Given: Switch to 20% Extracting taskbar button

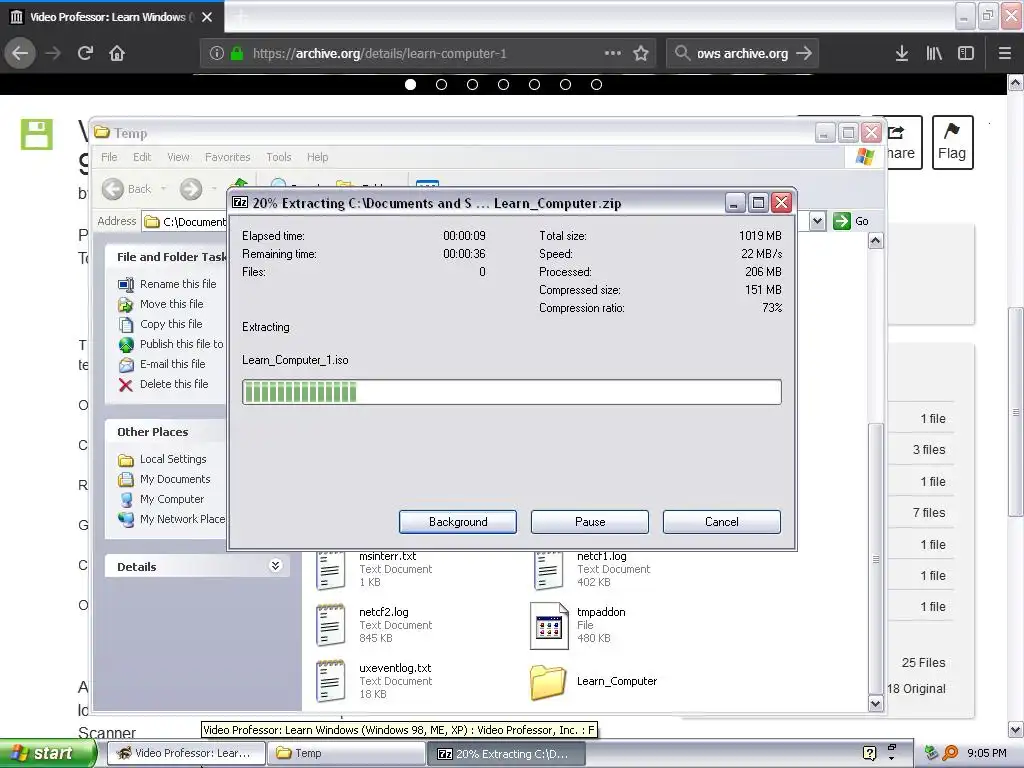Looking at the screenshot, I should 507,753.
